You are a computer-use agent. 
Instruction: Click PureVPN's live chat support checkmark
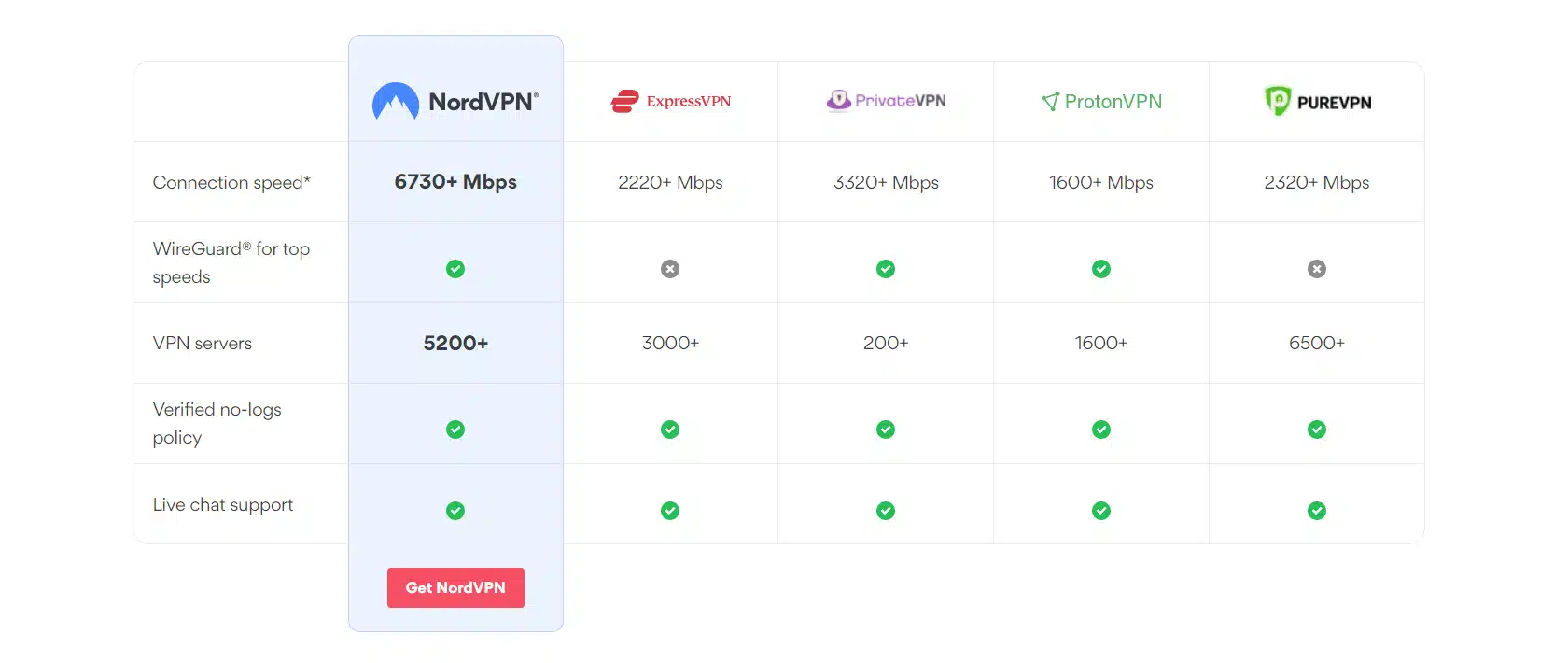[x=1317, y=511]
